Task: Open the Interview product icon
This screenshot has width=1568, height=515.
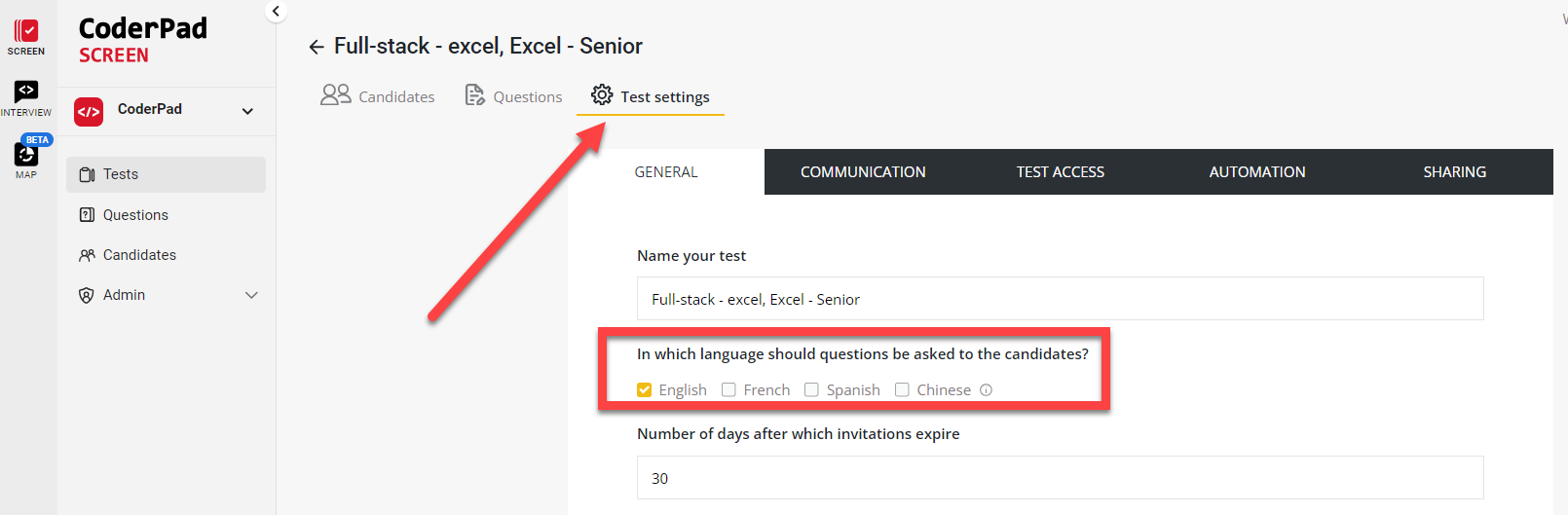Action: [26, 92]
